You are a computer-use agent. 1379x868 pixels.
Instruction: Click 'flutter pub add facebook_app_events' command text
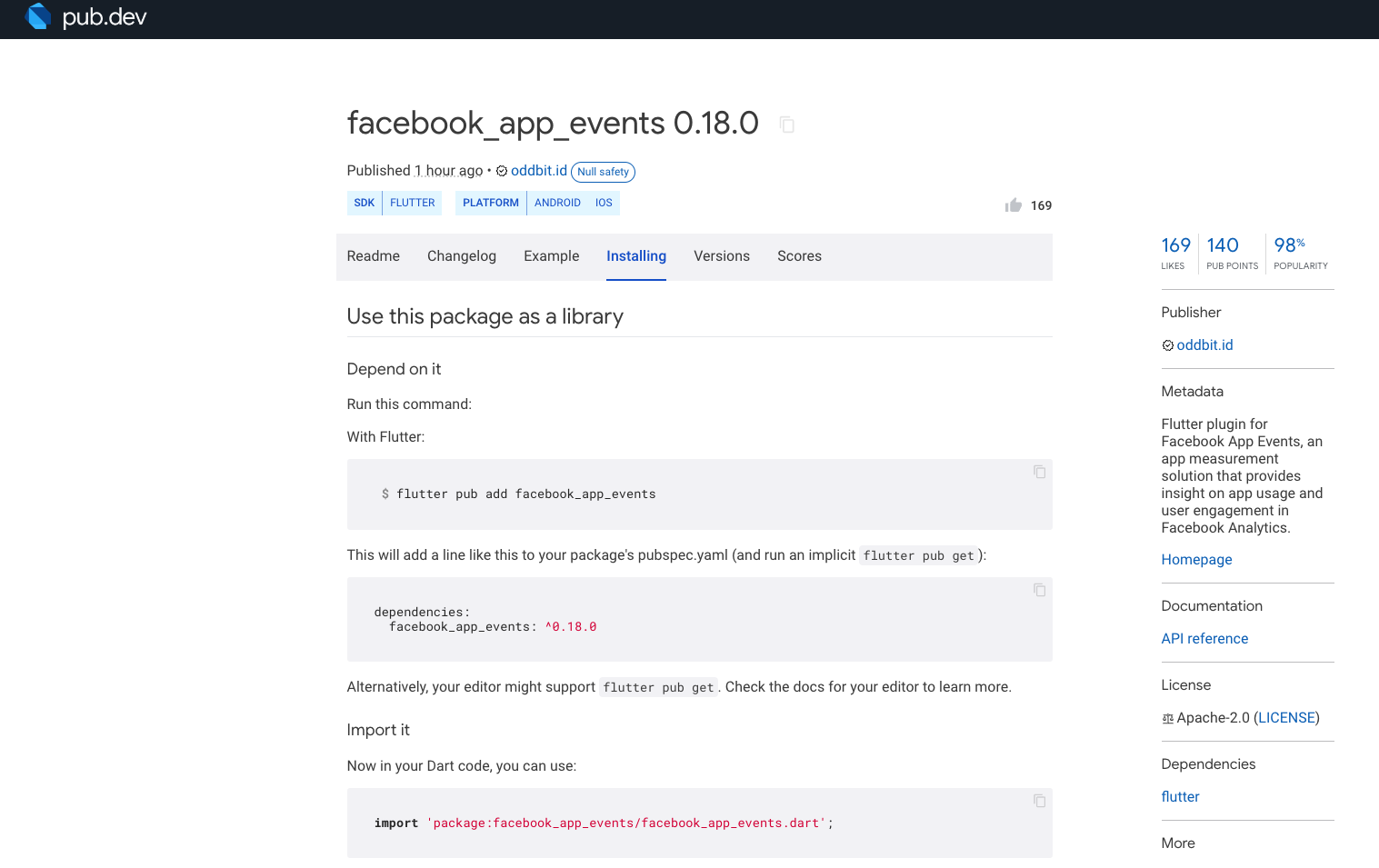tap(526, 494)
